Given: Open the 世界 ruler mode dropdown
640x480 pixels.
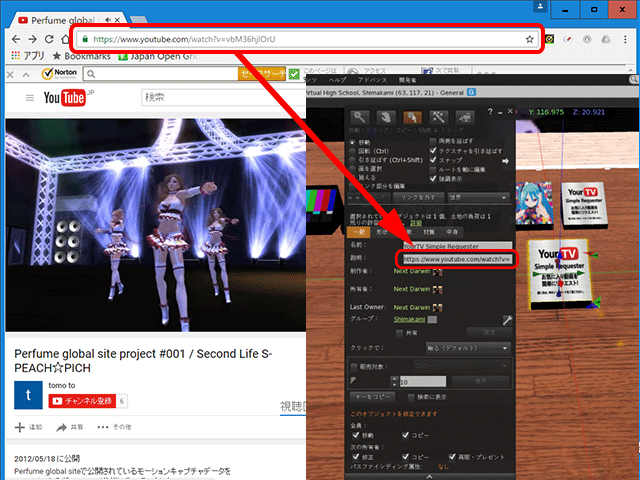Looking at the screenshot, I should 478,198.
